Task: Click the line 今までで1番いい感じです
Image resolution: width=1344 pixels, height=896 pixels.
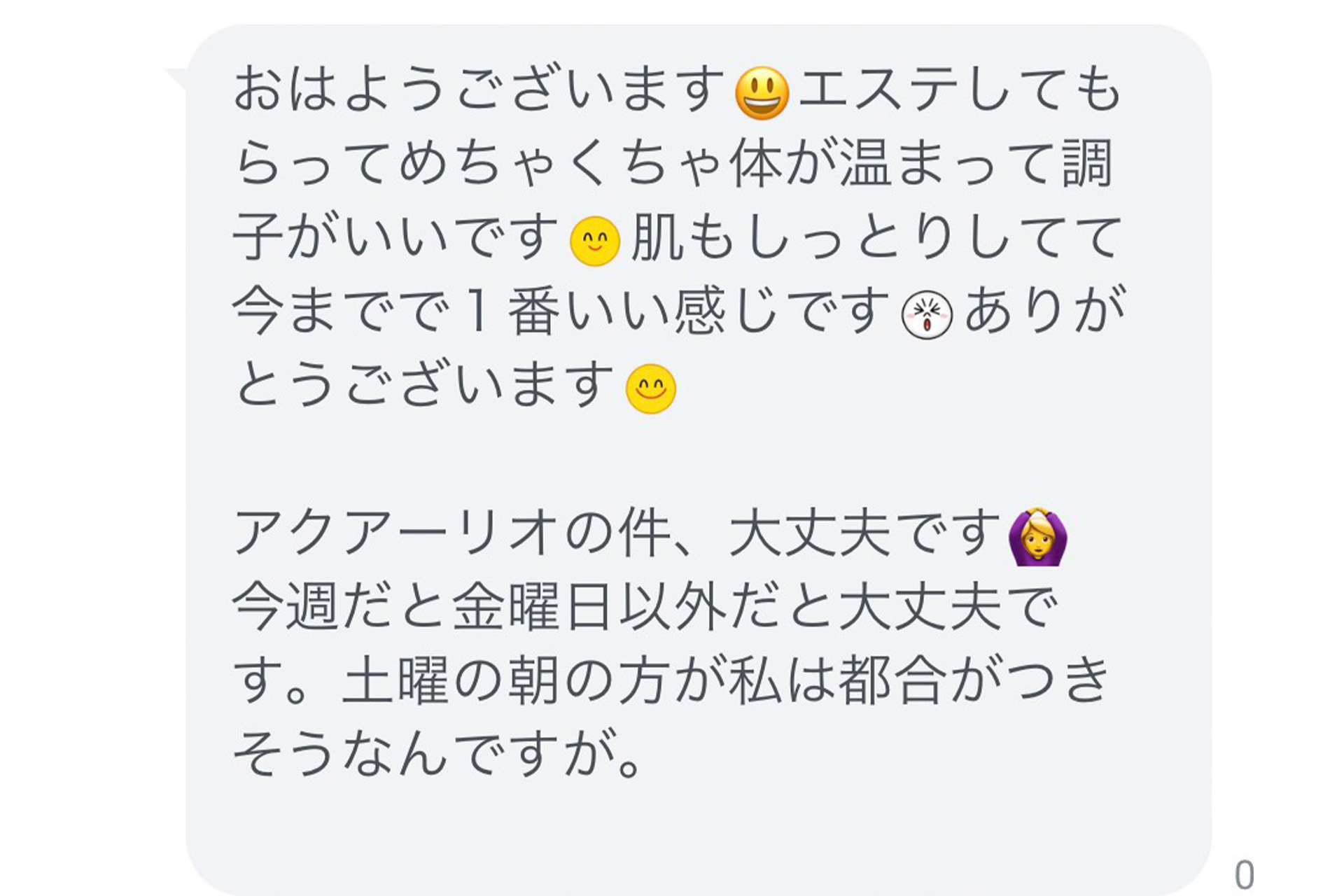Action: [x=561, y=311]
